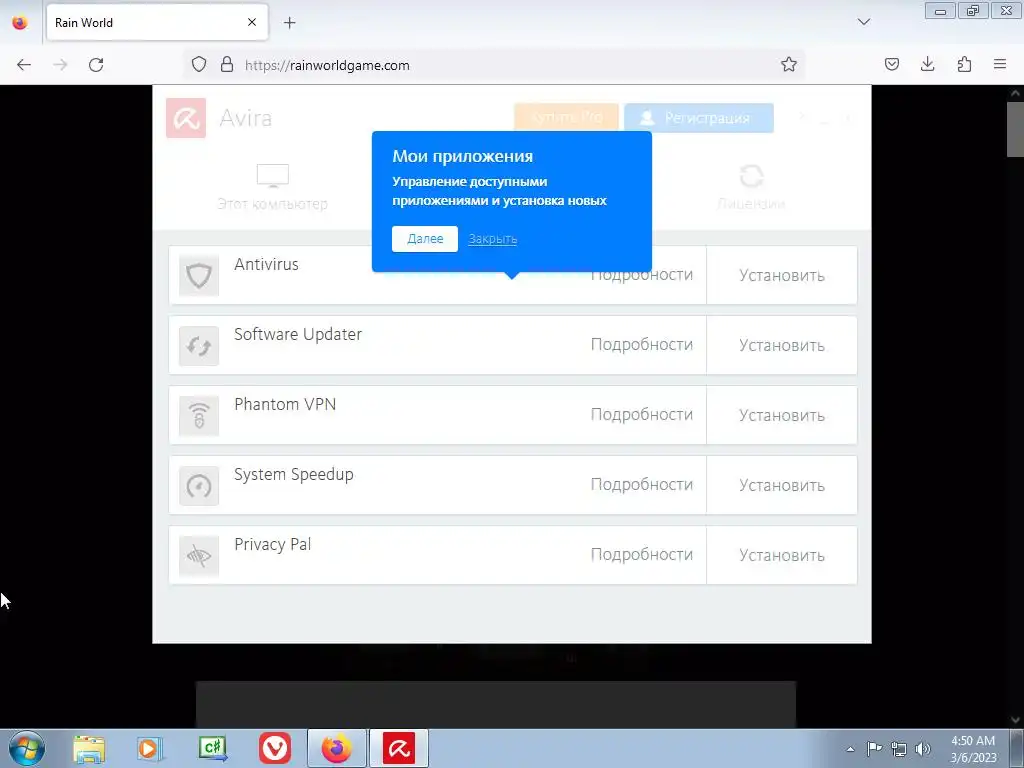Click Далее in the tooltip
This screenshot has width=1024, height=768.
pyautogui.click(x=425, y=239)
